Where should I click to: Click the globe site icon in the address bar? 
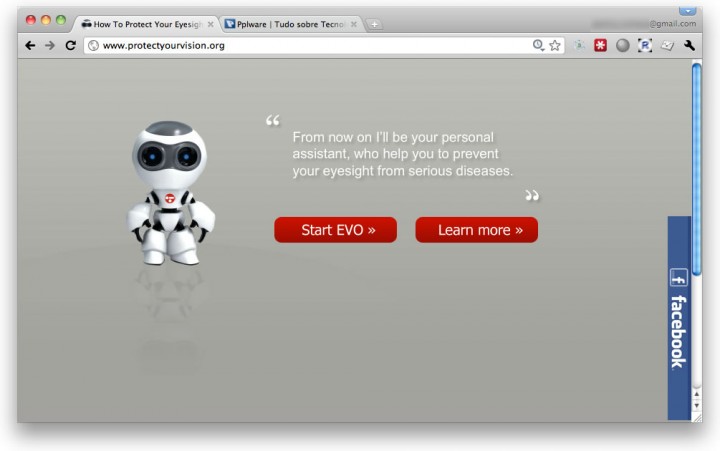93,45
